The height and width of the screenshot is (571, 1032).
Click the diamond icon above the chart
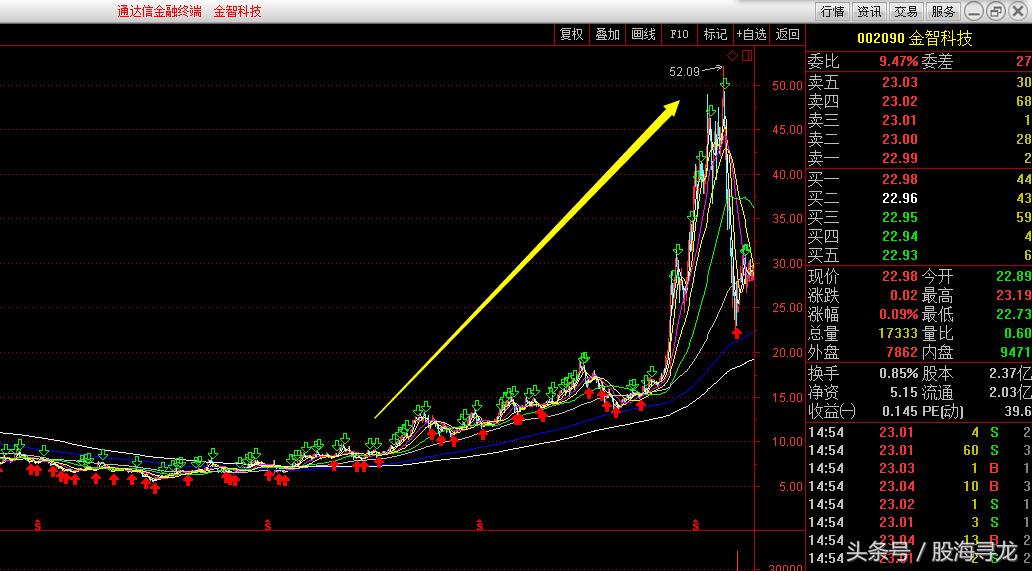(x=733, y=55)
